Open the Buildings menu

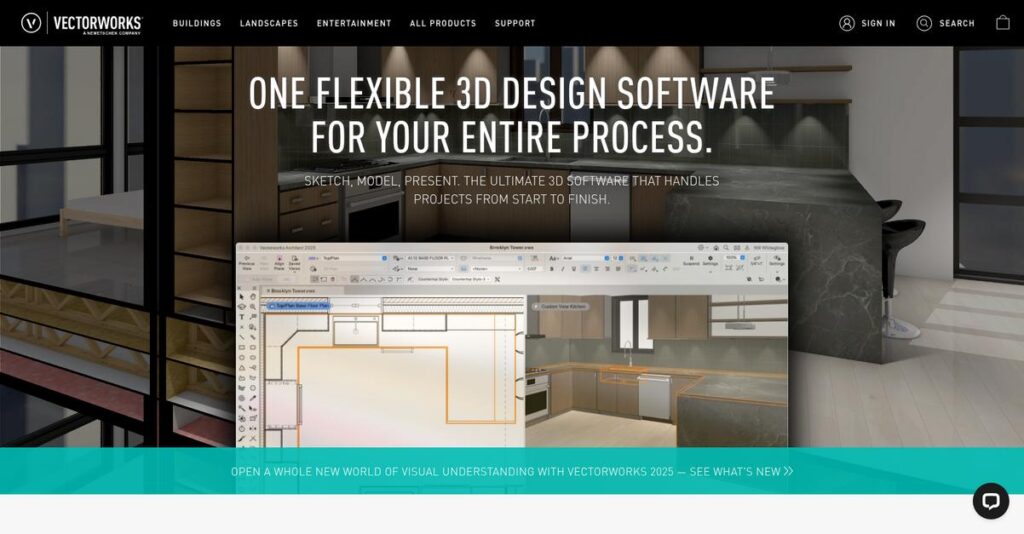pos(197,23)
